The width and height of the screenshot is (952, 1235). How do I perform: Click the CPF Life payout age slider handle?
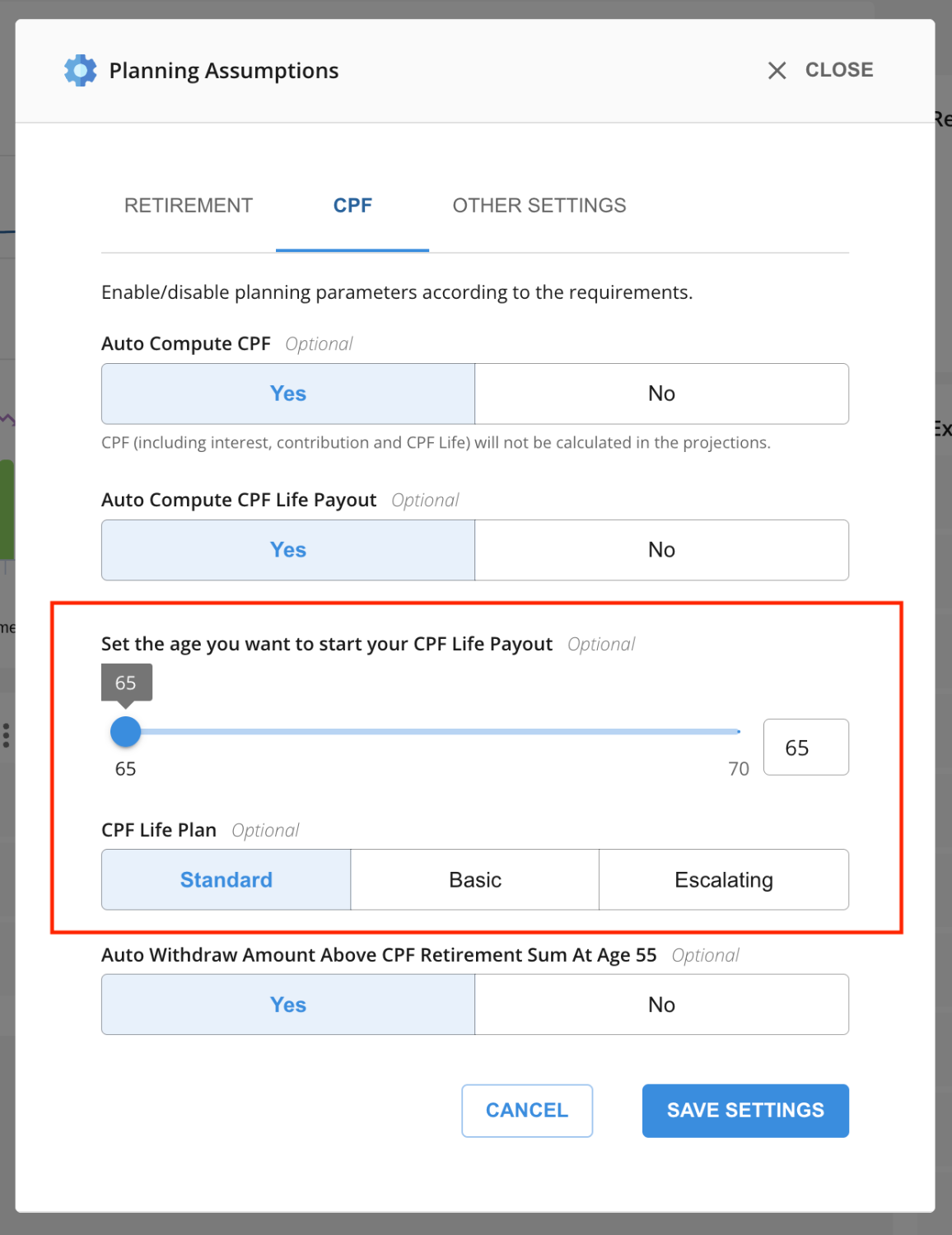[126, 731]
